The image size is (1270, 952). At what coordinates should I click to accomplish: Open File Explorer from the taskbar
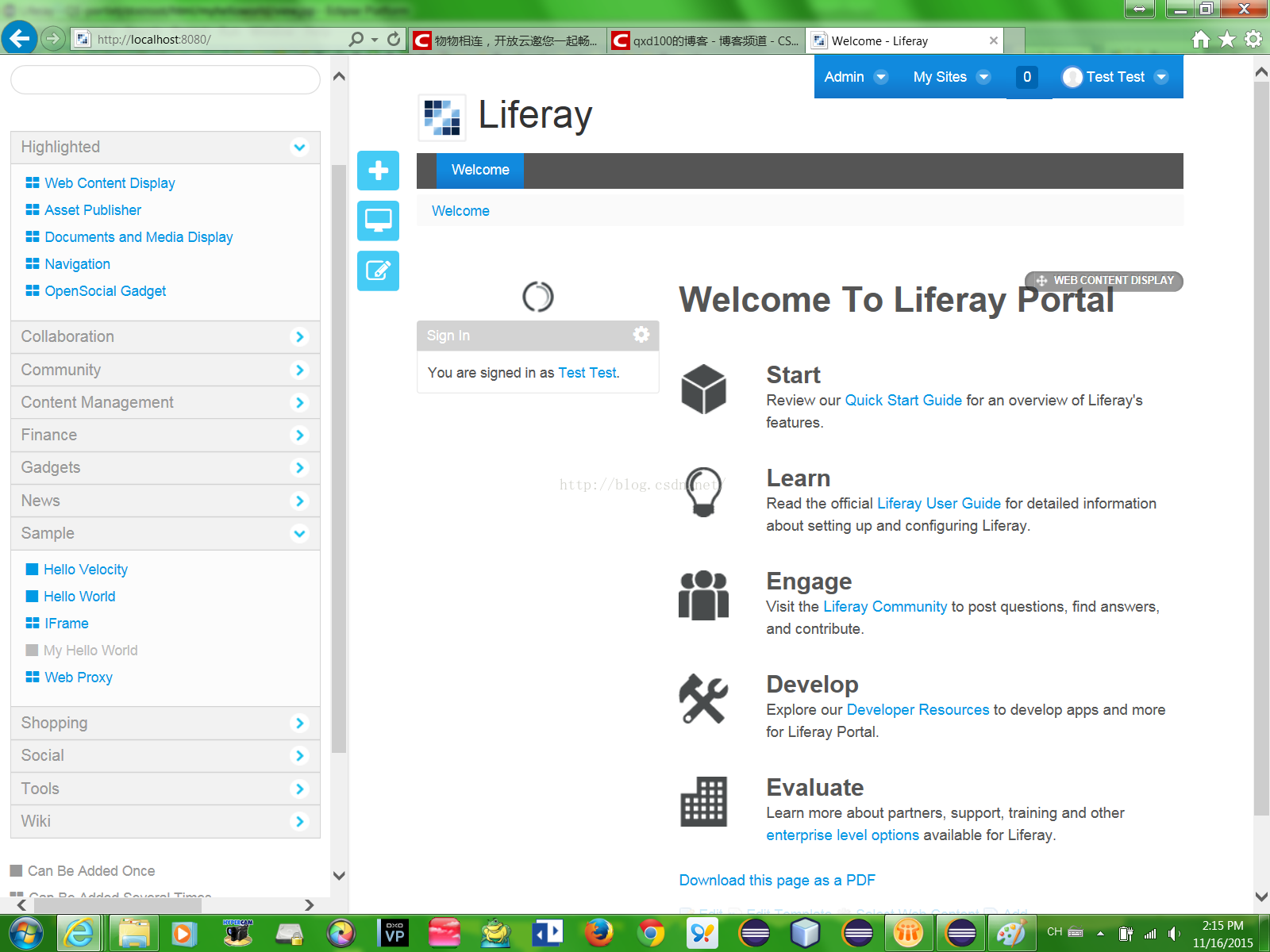134,933
